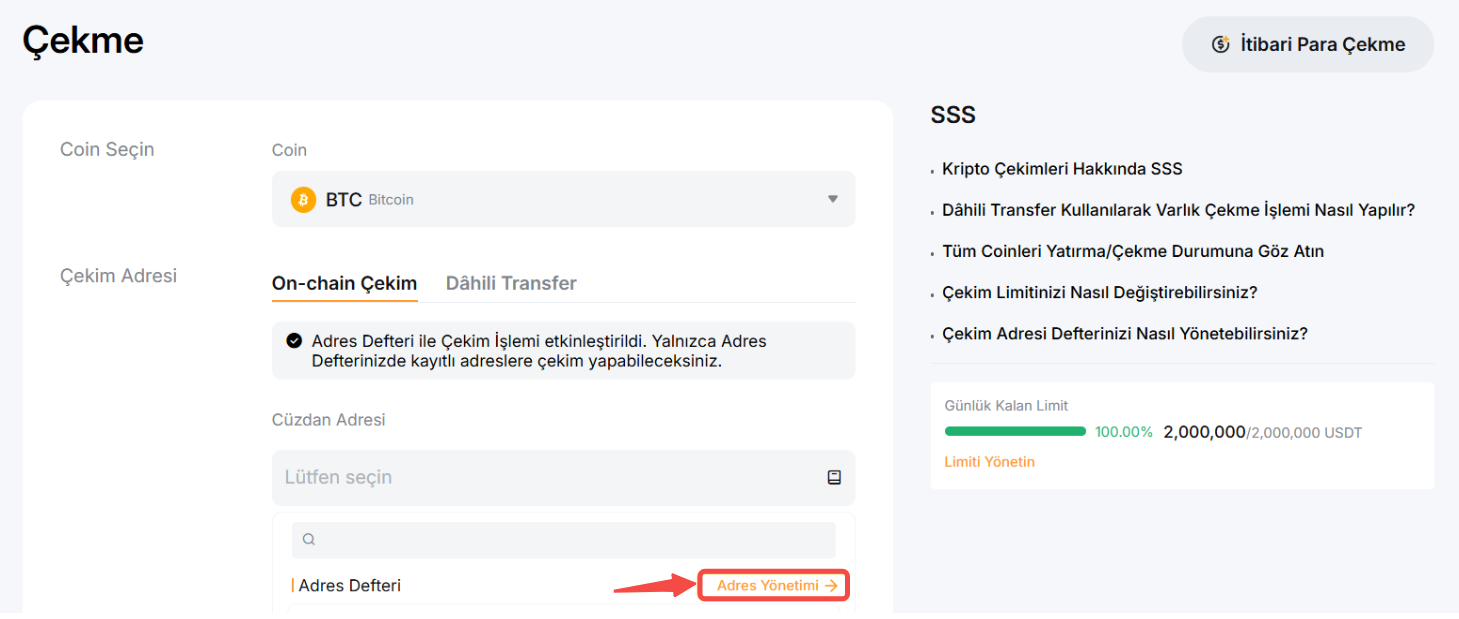Click the arrow icon beside Adres Yönetimi

tap(831, 586)
